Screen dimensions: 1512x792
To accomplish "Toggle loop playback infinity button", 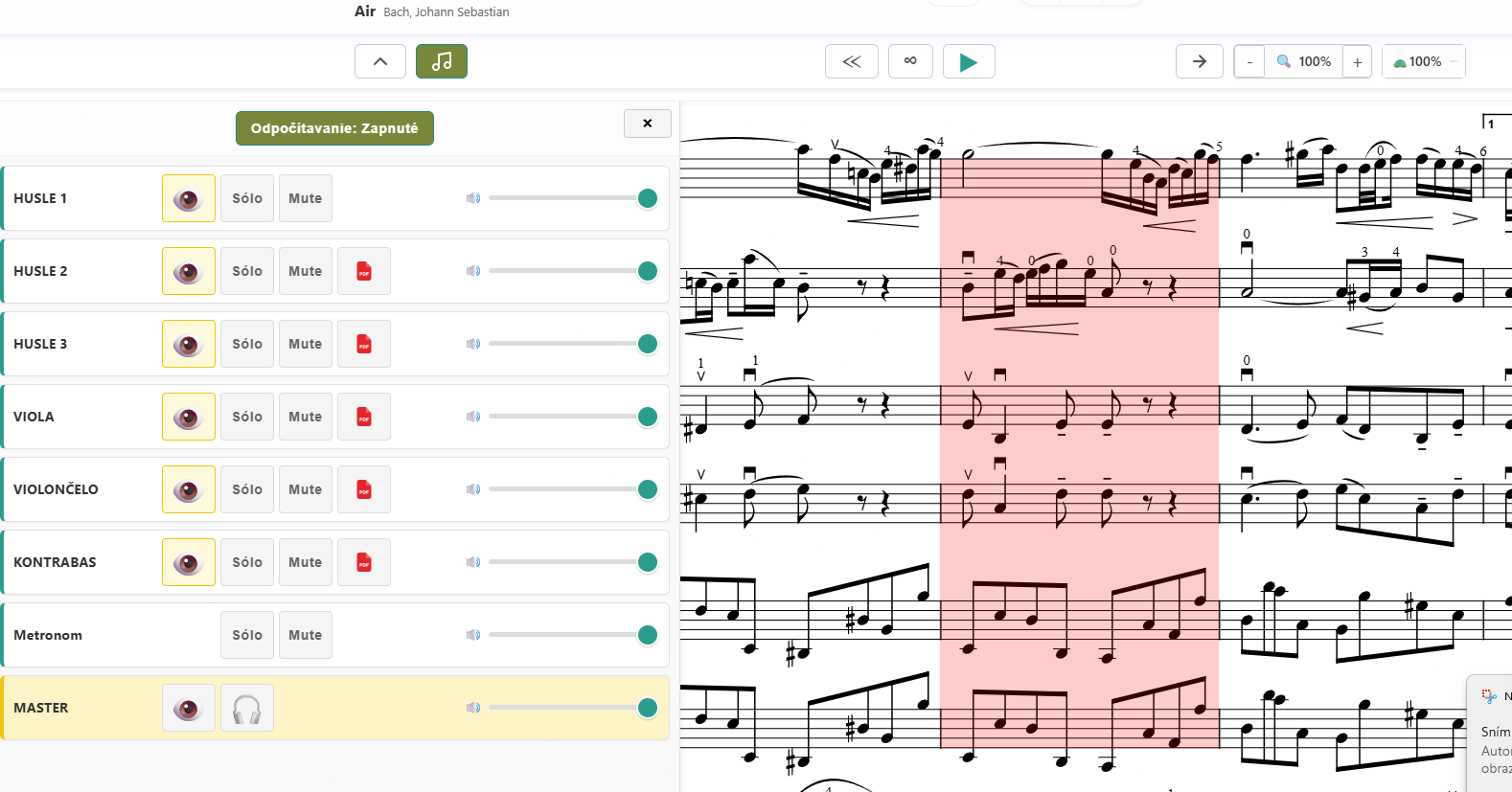I will coord(910,61).
